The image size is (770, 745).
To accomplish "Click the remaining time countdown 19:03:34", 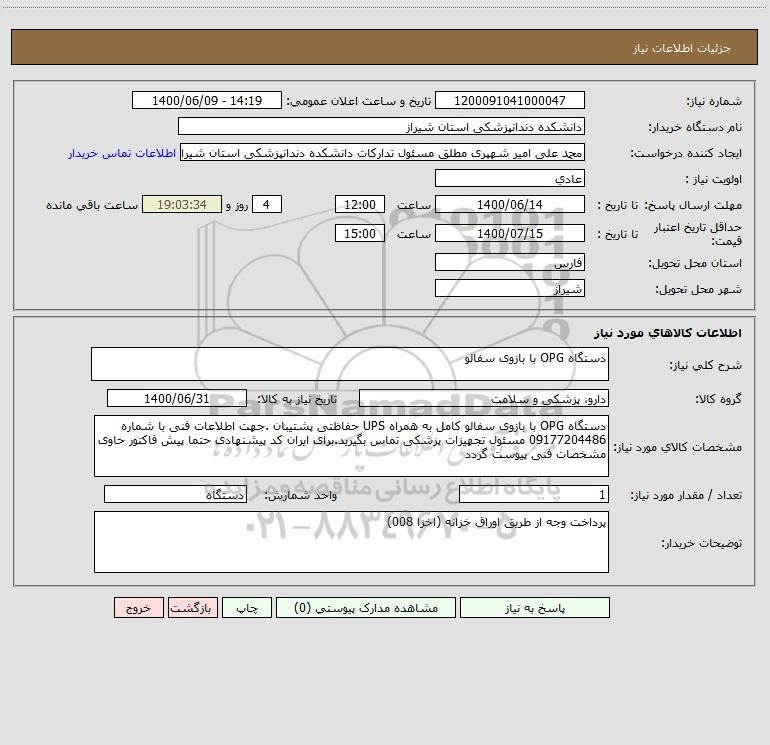I will click(182, 204).
